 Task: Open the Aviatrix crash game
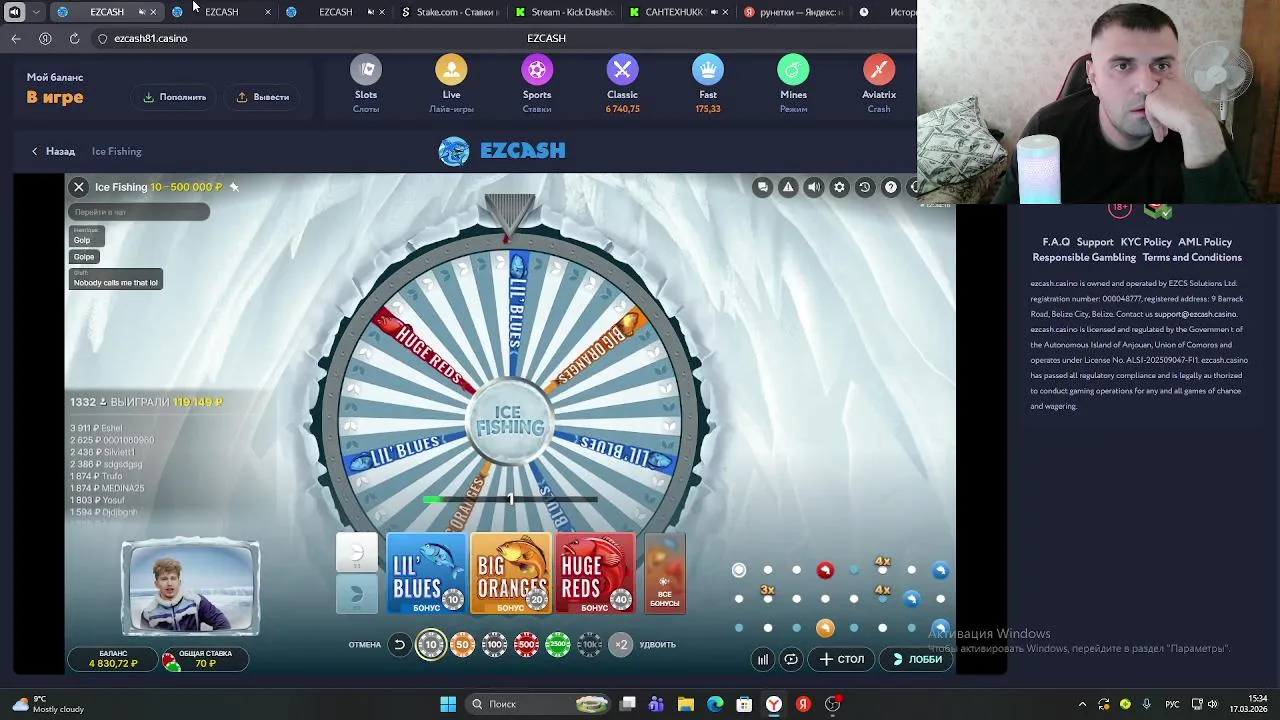click(x=879, y=70)
